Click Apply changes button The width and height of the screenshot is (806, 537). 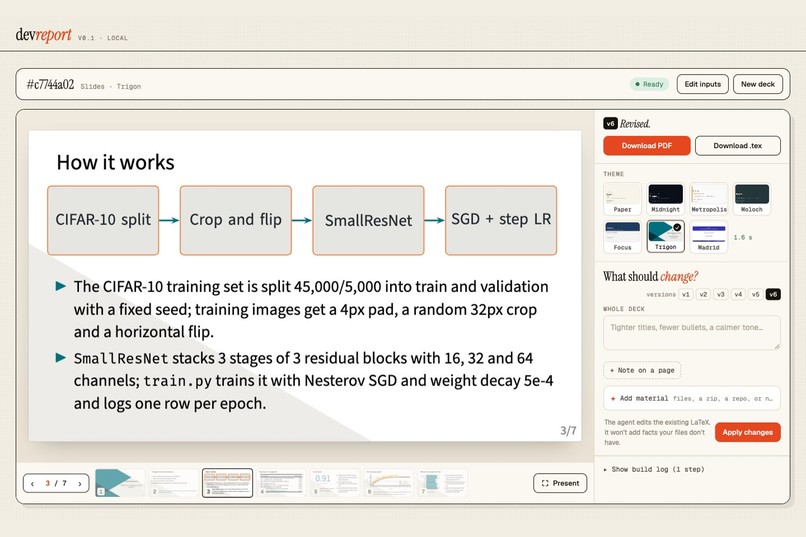pyautogui.click(x=747, y=432)
